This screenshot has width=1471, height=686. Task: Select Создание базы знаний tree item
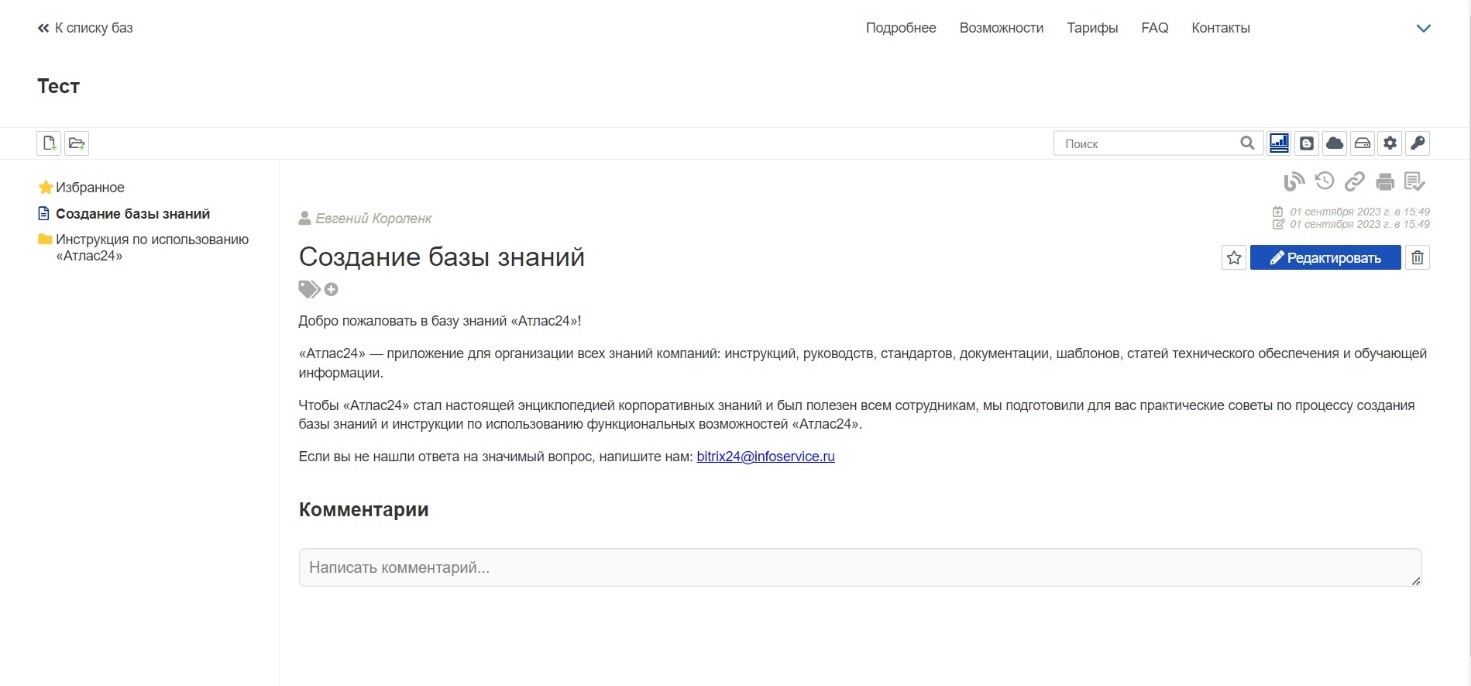[x=124, y=213]
